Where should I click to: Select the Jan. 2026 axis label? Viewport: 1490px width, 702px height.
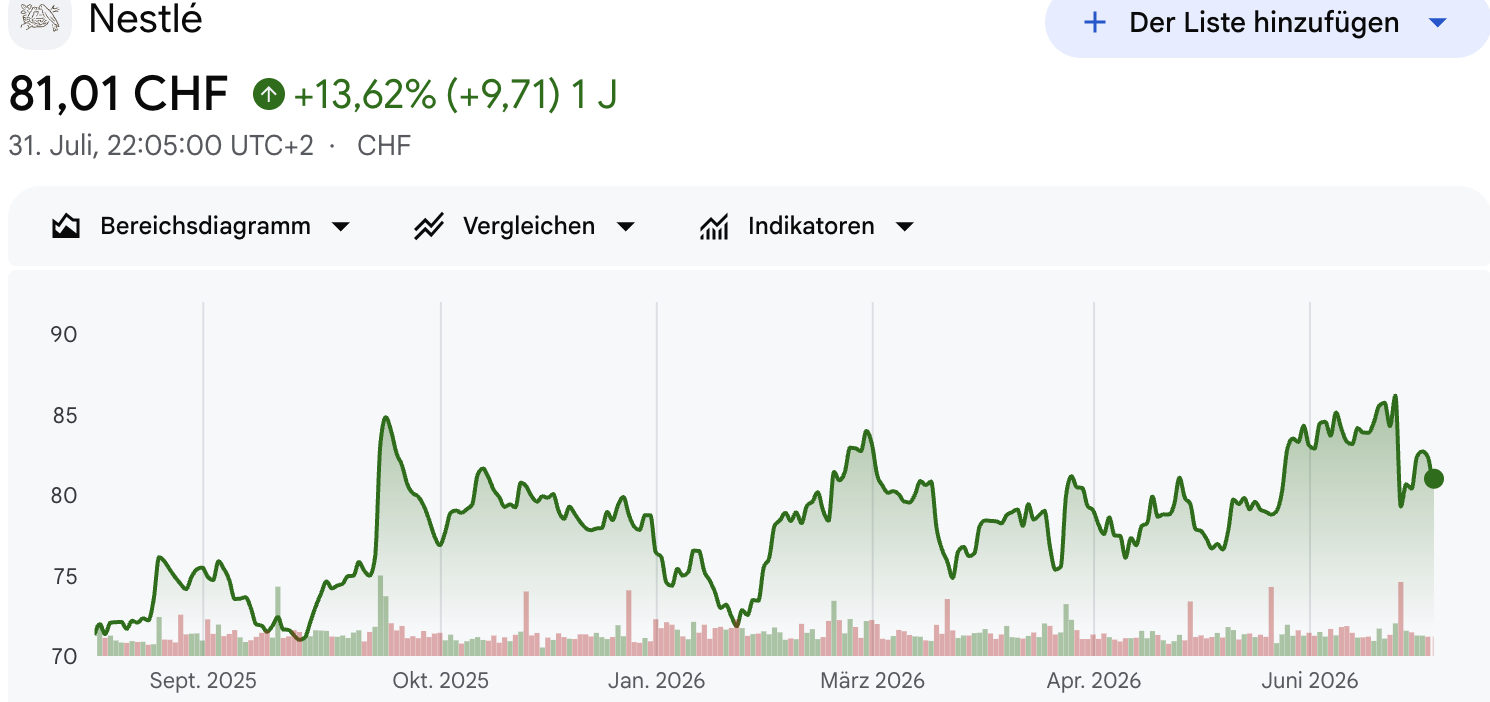[656, 681]
